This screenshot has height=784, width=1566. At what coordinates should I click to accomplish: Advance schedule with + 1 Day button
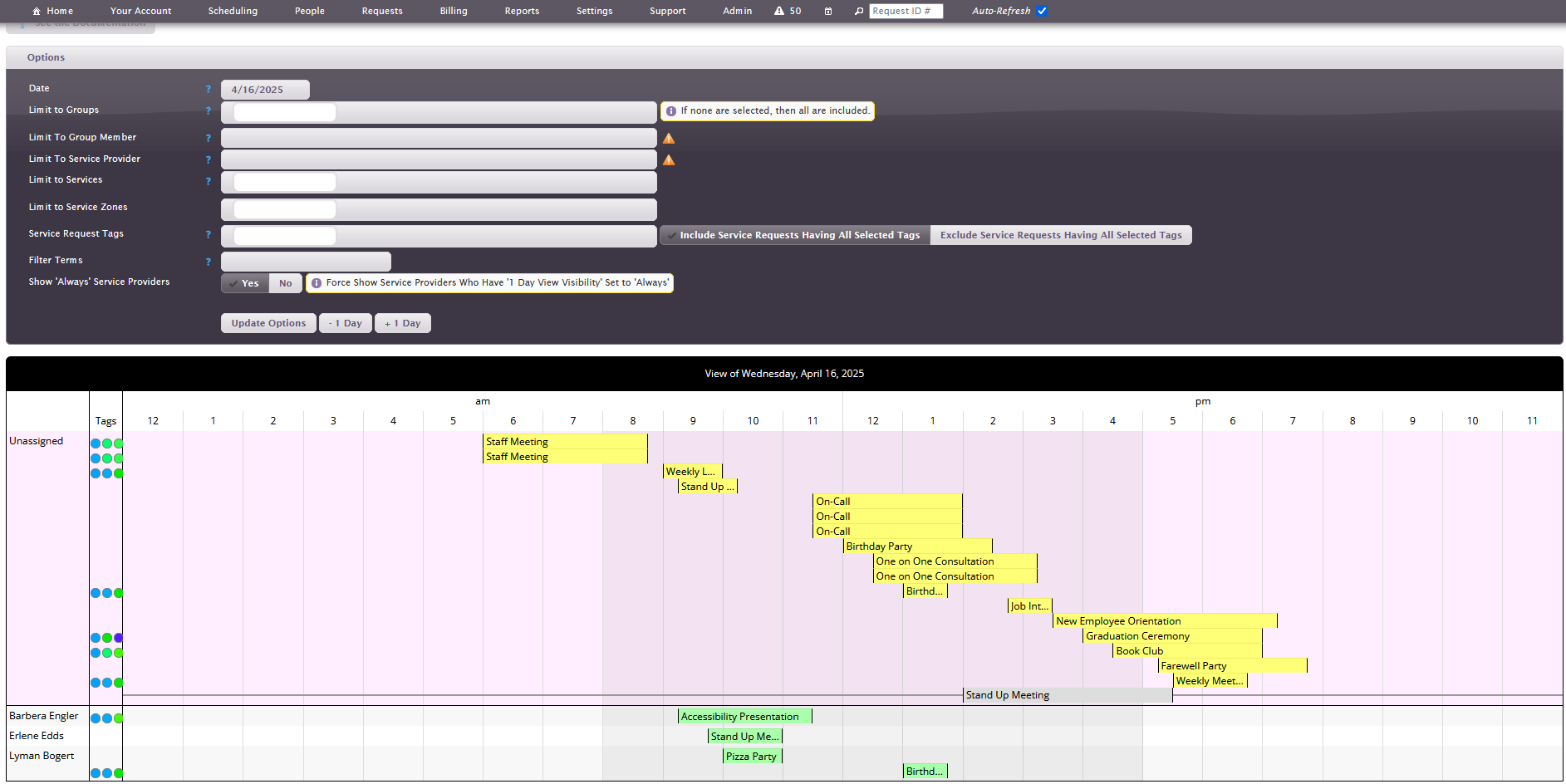402,323
